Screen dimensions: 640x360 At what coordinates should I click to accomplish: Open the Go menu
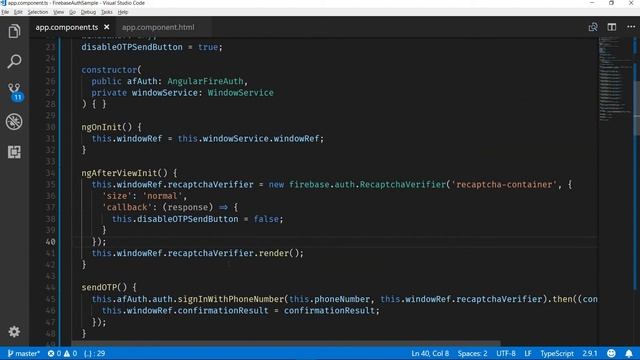pos(72,12)
